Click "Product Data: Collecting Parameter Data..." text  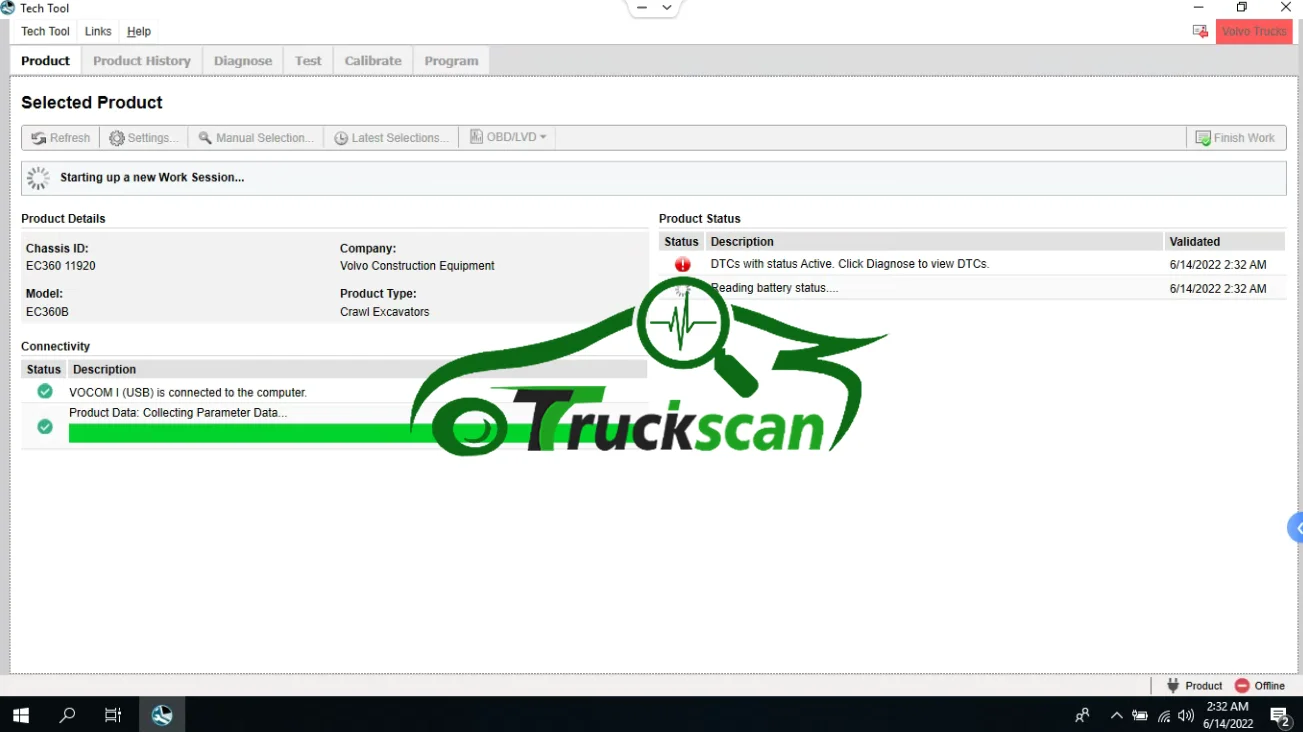click(x=178, y=413)
